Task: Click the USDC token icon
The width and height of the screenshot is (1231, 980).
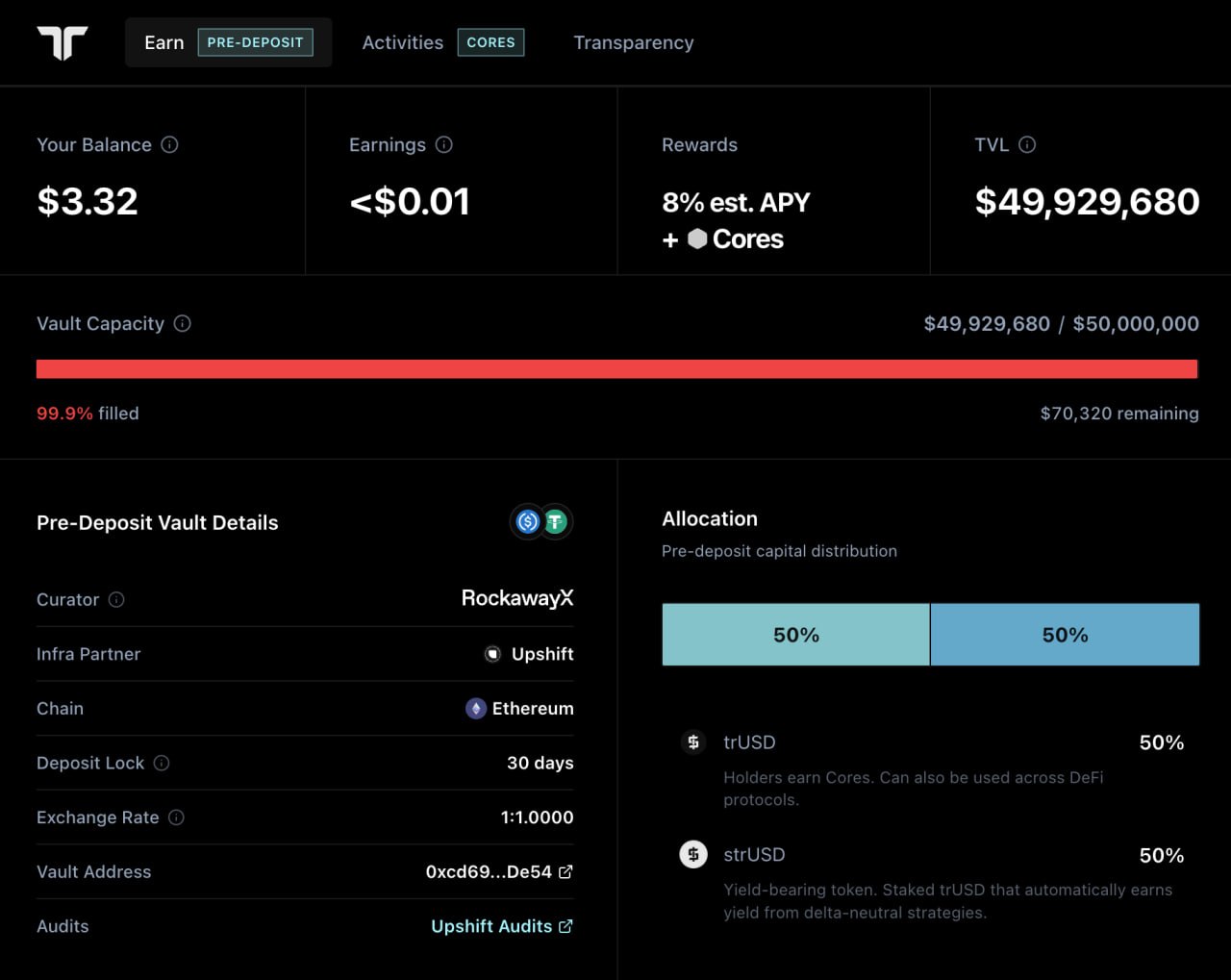Action: pos(527,522)
